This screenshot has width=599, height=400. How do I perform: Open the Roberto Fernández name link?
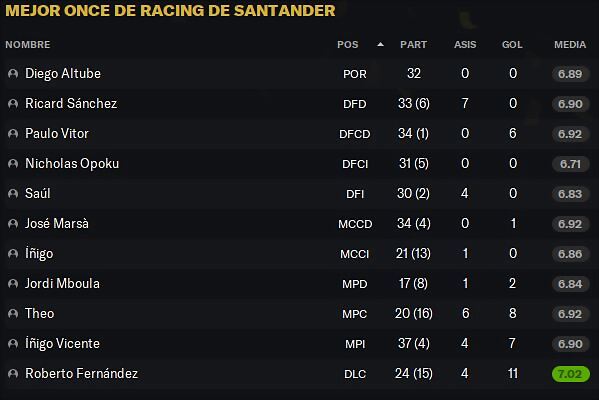point(81,374)
